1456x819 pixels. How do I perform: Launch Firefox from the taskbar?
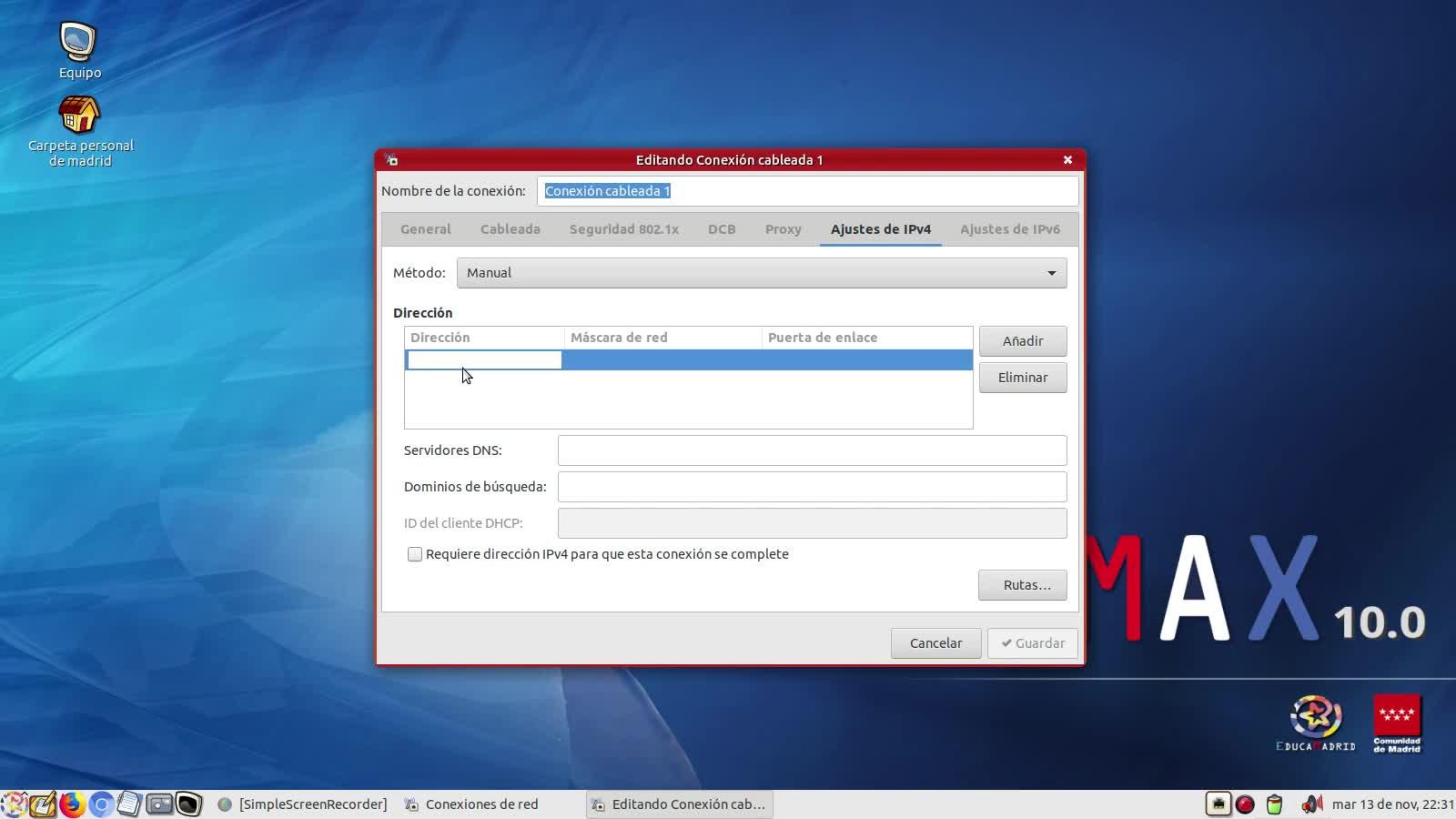coord(72,804)
